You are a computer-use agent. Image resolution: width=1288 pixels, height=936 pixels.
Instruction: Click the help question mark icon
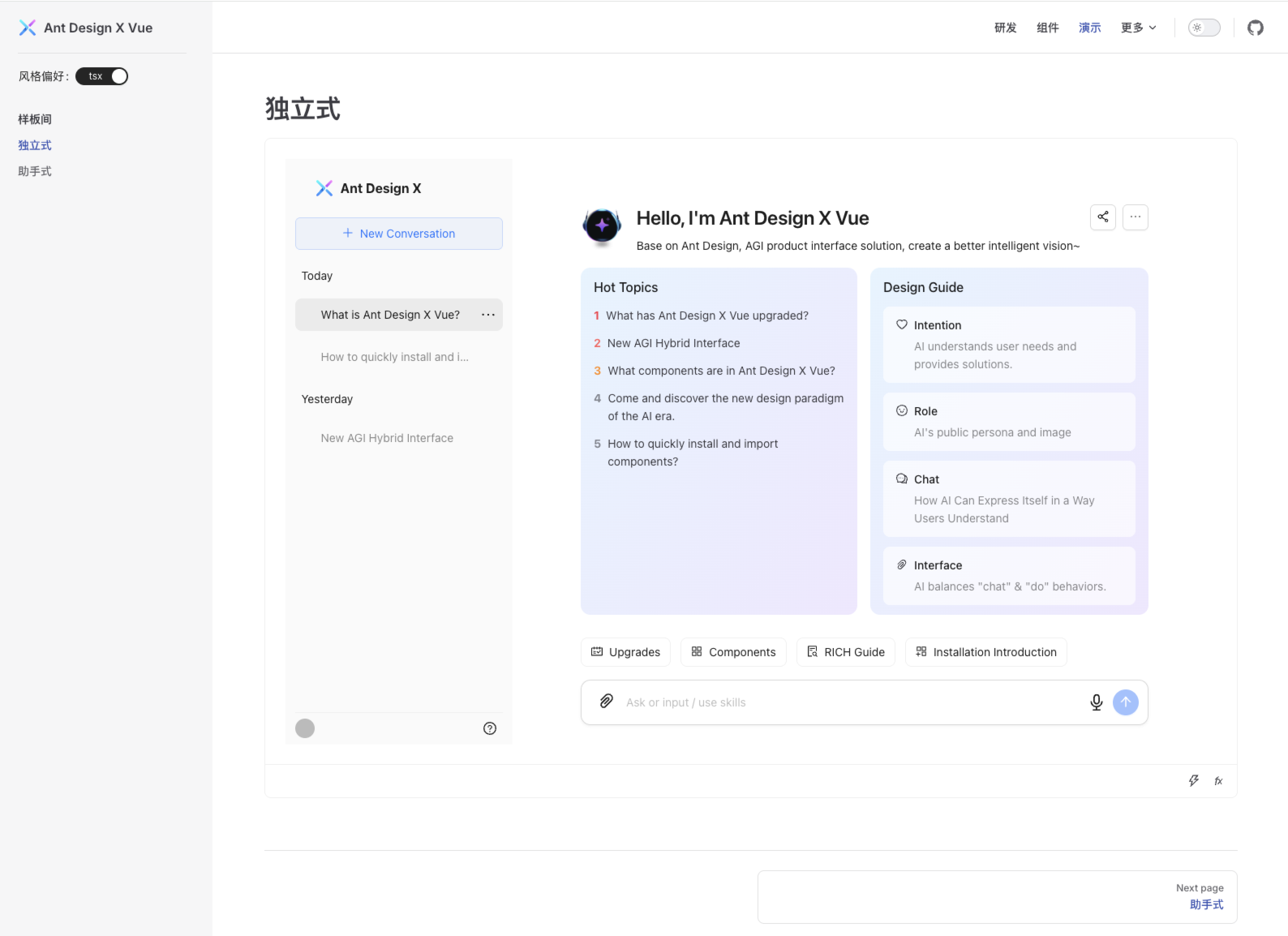(490, 728)
